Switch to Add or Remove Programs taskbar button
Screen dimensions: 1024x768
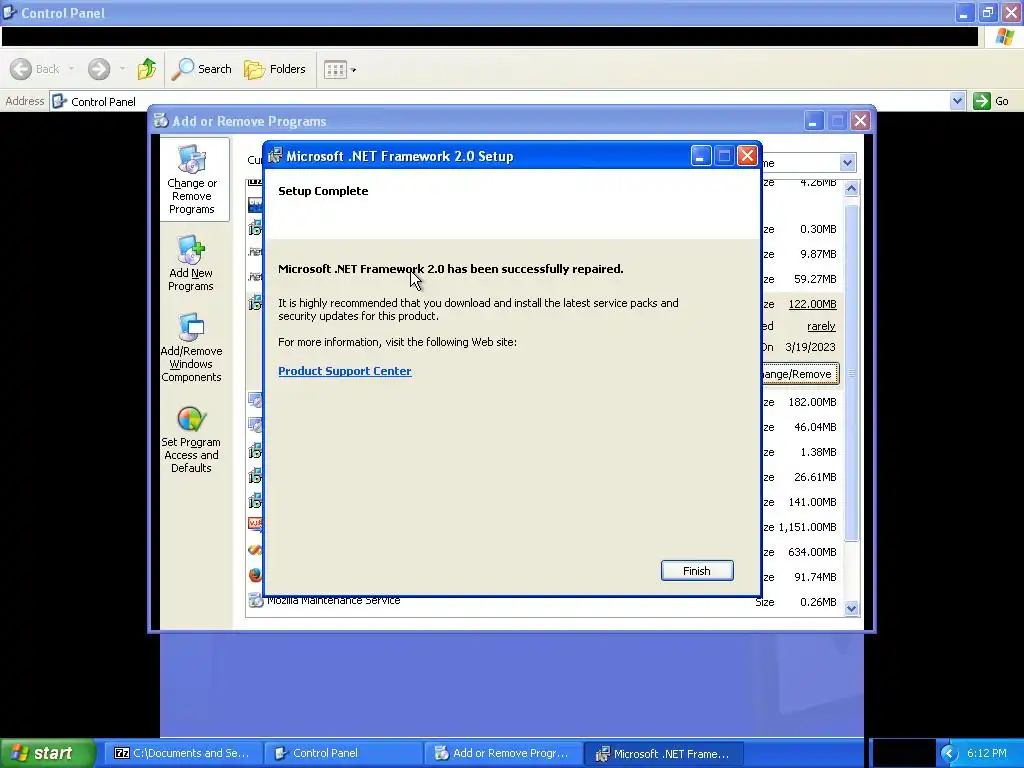tap(503, 754)
